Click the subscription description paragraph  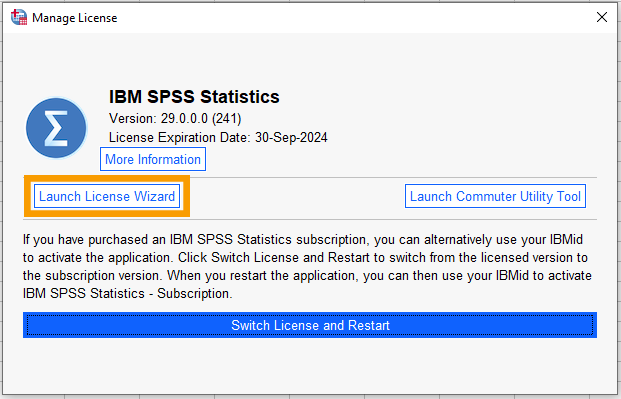pyautogui.click(x=307, y=267)
